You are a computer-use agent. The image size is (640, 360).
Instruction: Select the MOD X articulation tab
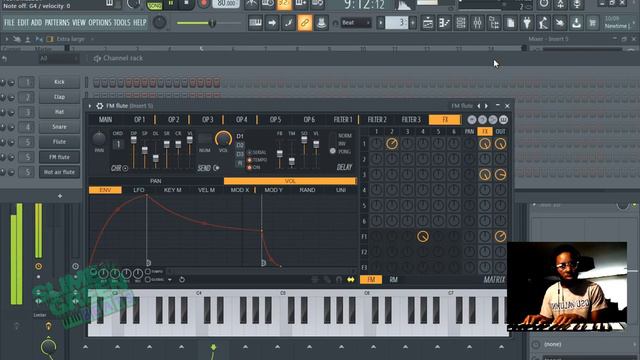pos(240,190)
